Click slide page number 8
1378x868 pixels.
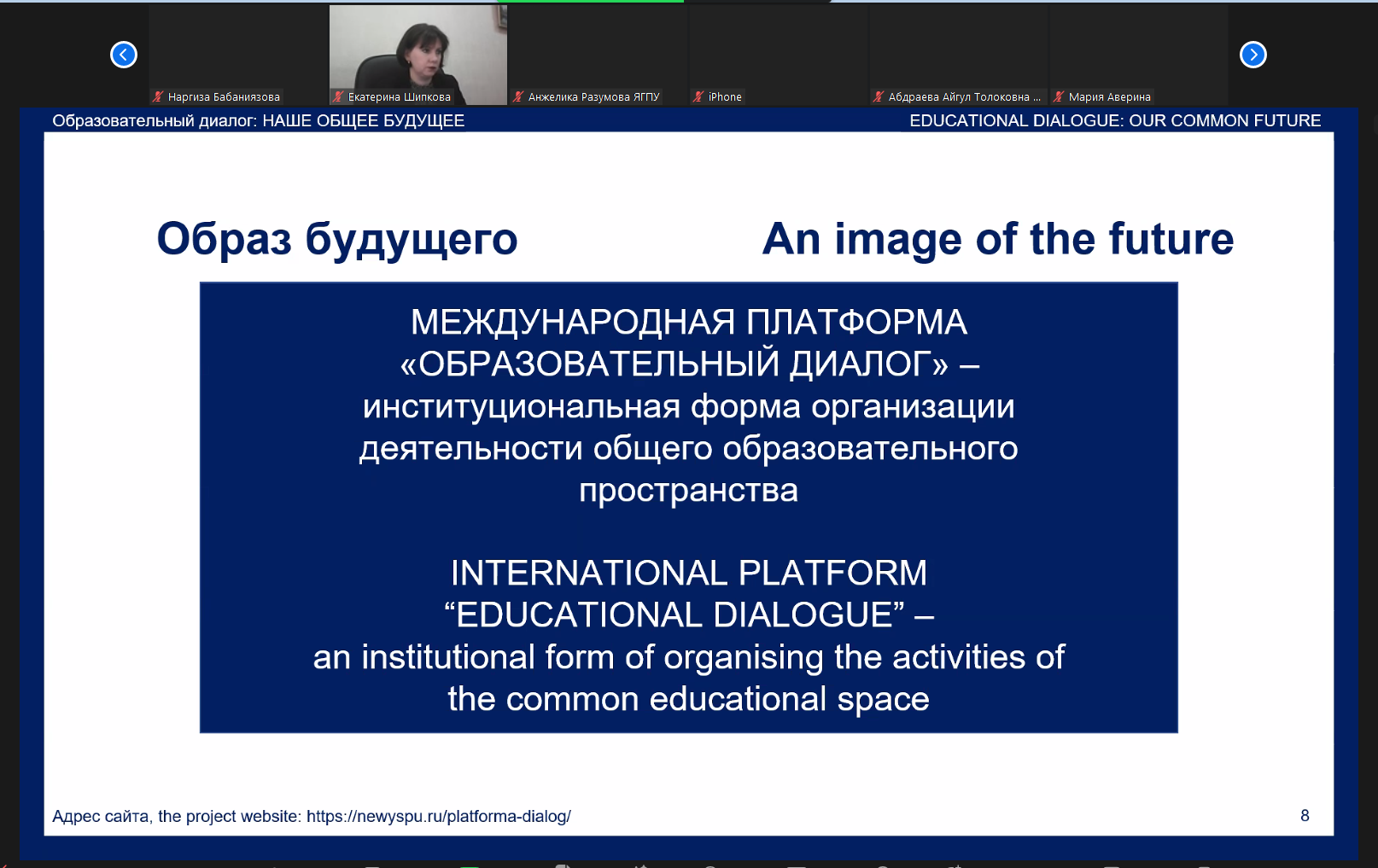(x=1305, y=816)
